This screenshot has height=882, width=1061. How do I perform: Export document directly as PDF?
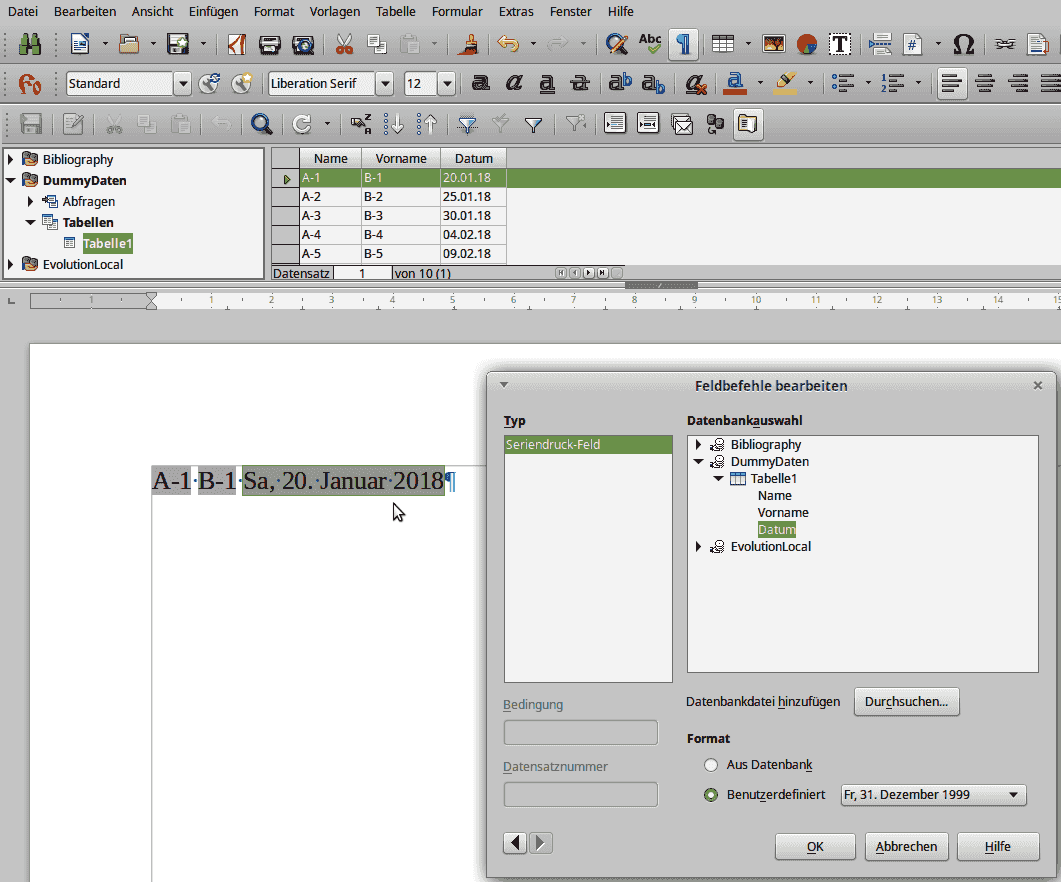click(237, 45)
